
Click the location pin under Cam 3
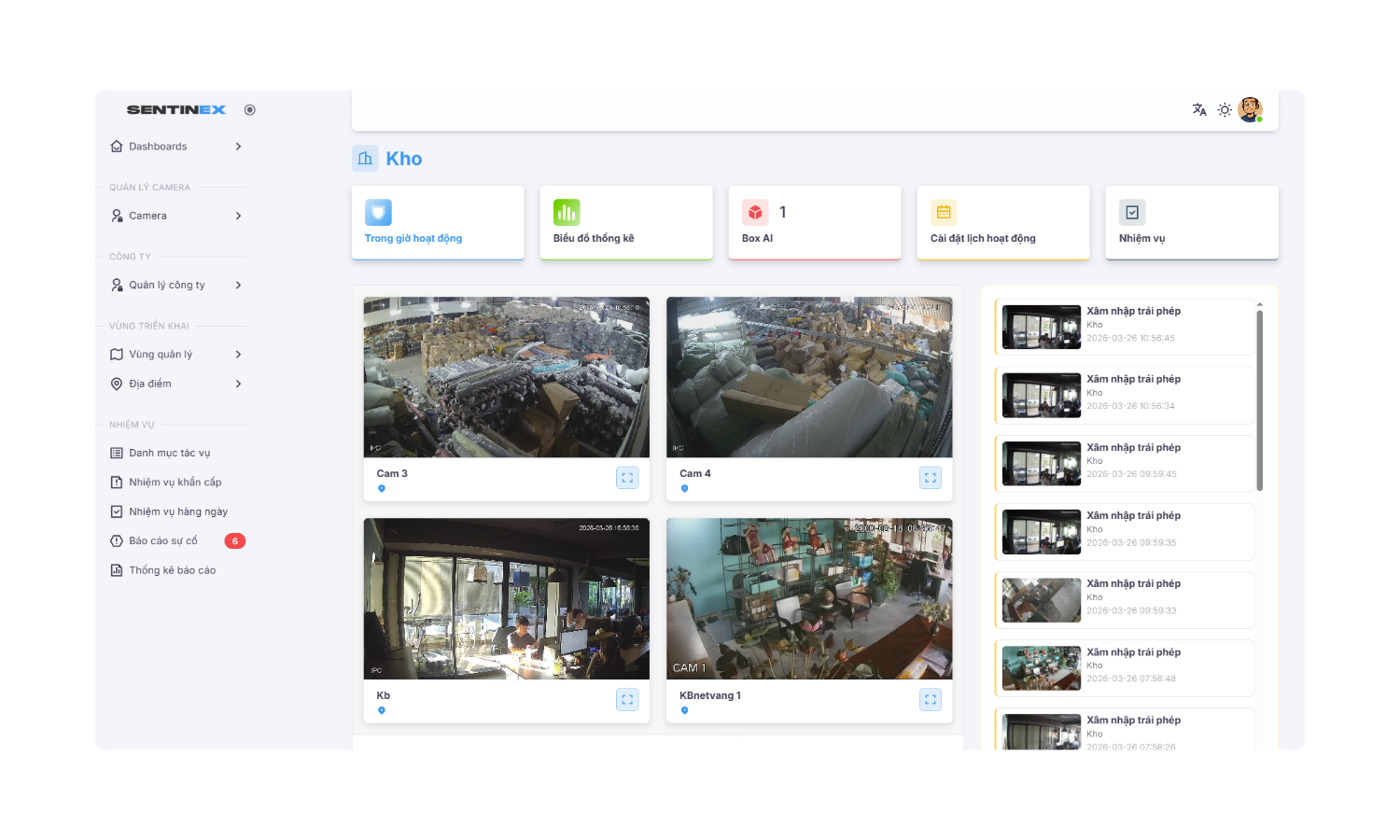(382, 489)
